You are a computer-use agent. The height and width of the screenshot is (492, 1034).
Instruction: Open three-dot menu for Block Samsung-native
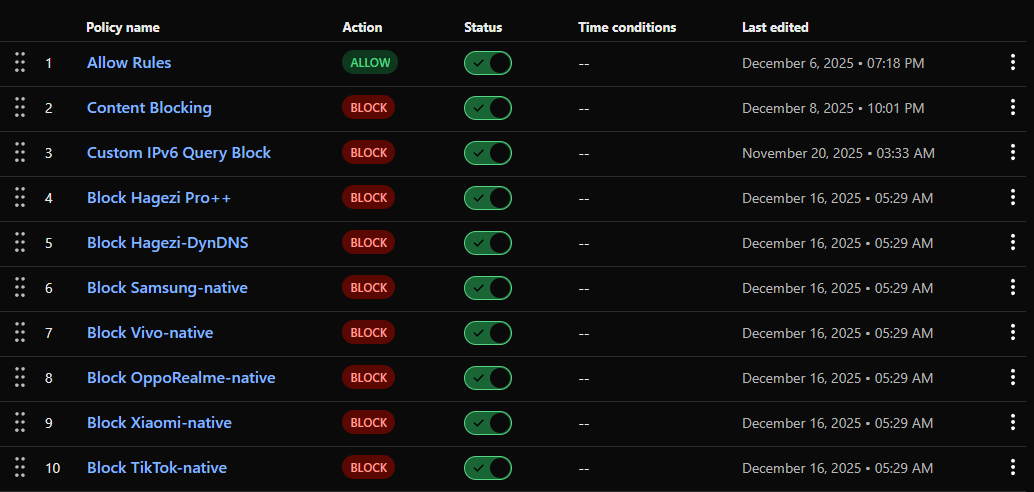coord(1013,288)
